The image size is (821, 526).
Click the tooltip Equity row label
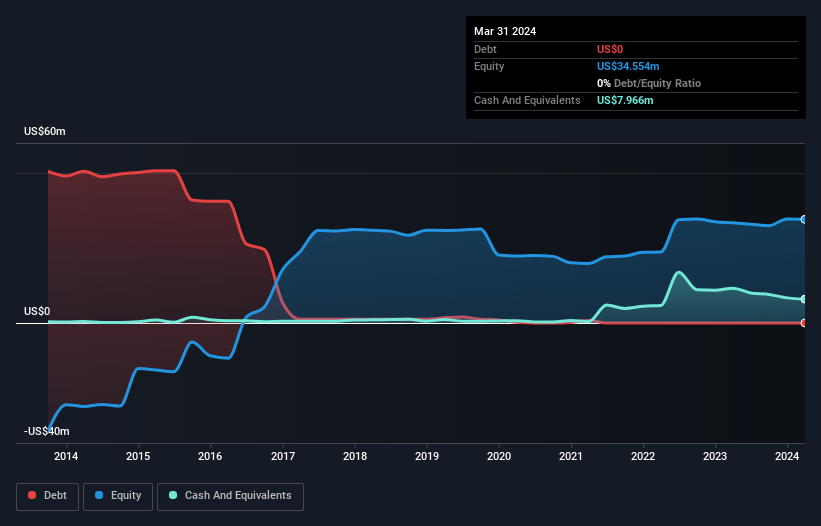pos(489,66)
